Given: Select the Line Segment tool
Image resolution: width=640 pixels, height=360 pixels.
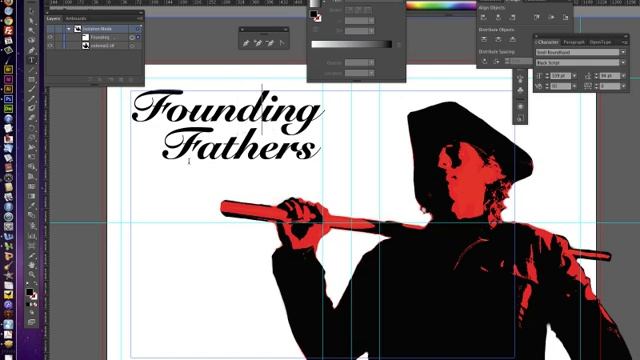Looking at the screenshot, I should click(x=31, y=70).
